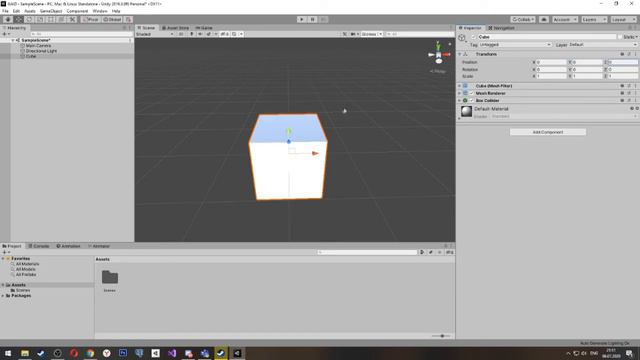
Task: Click the Step frame button
Action: coord(324,19)
